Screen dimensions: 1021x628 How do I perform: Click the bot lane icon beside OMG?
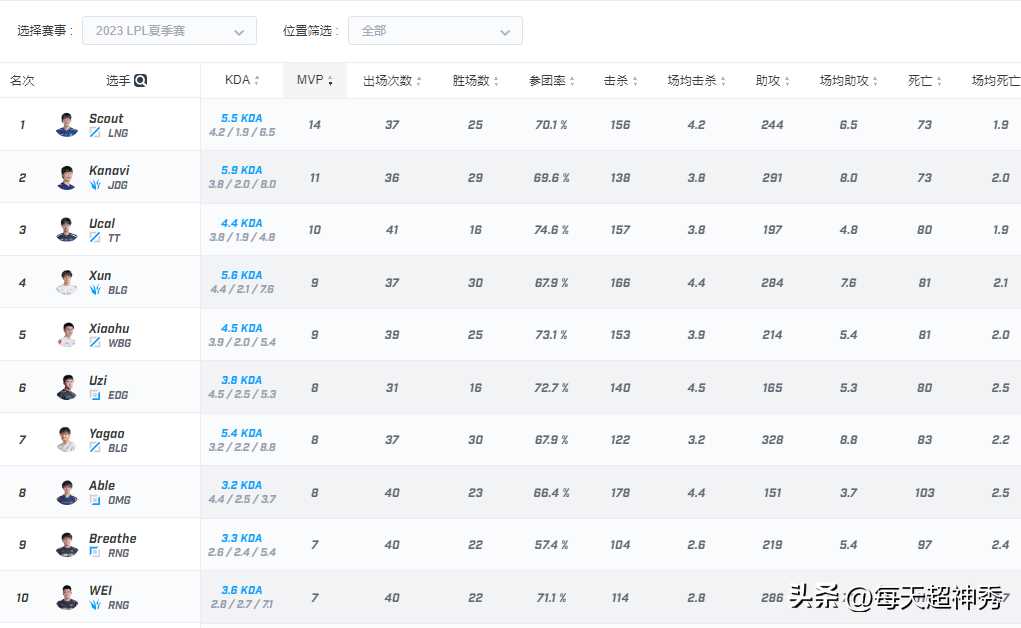[x=95, y=500]
